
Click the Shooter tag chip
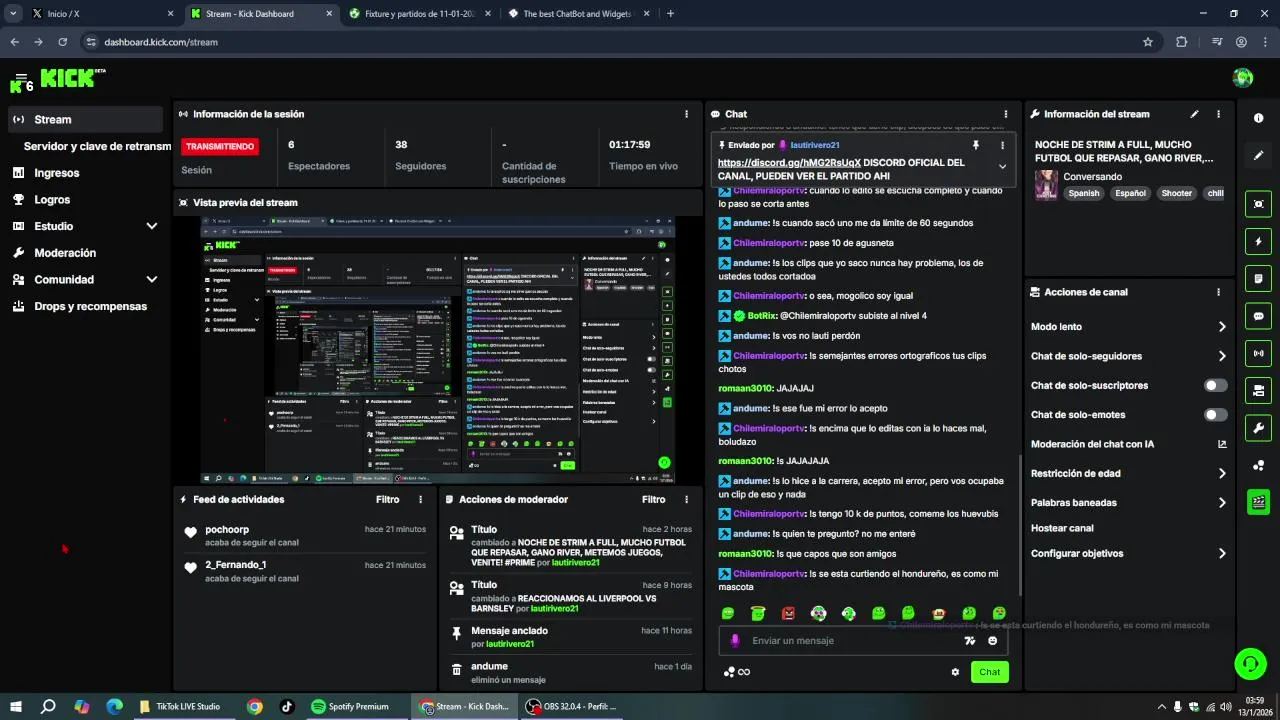point(1176,193)
